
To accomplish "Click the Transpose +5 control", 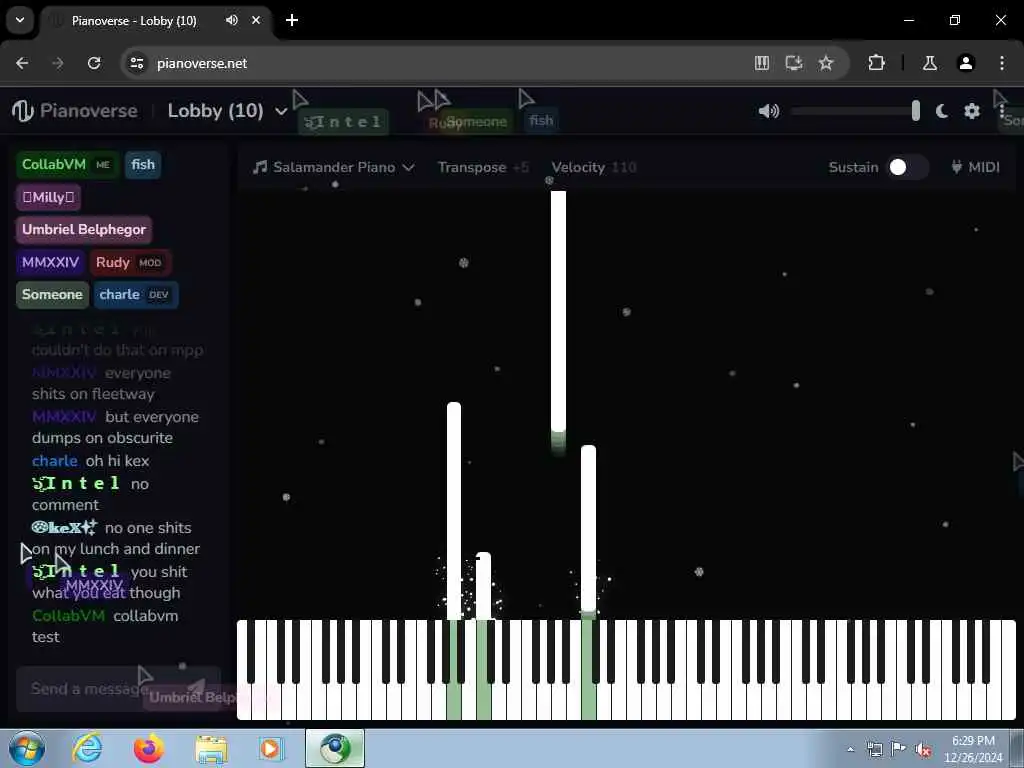I will click(x=483, y=167).
